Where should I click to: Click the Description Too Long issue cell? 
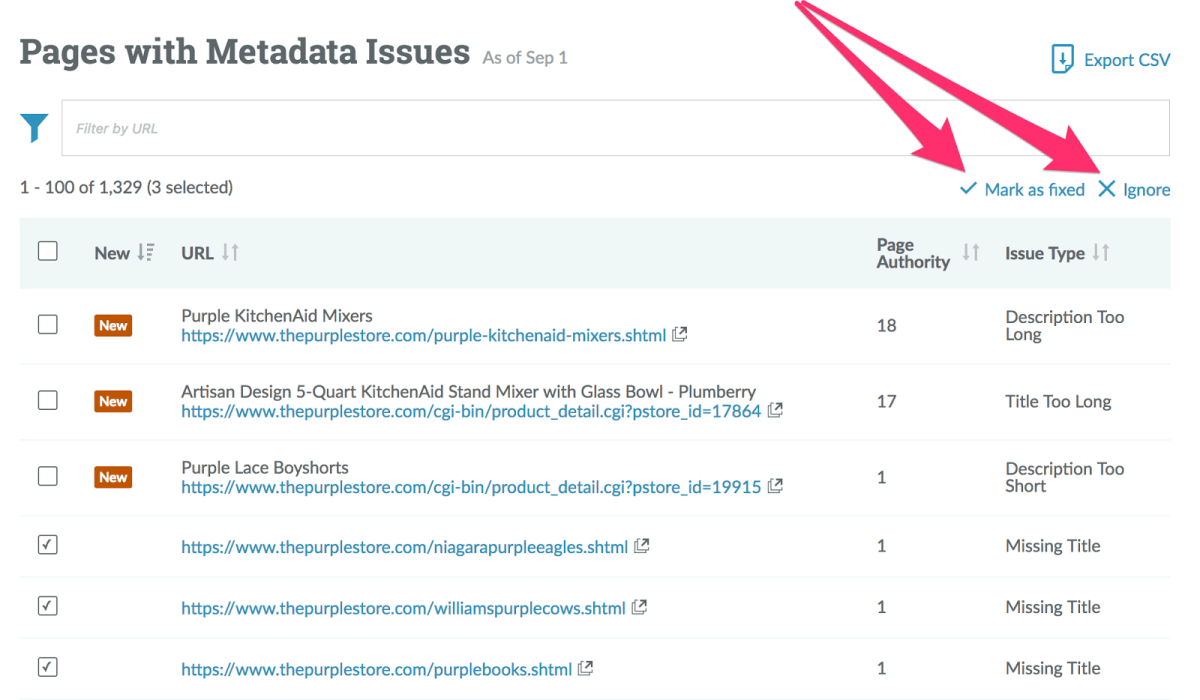1065,326
